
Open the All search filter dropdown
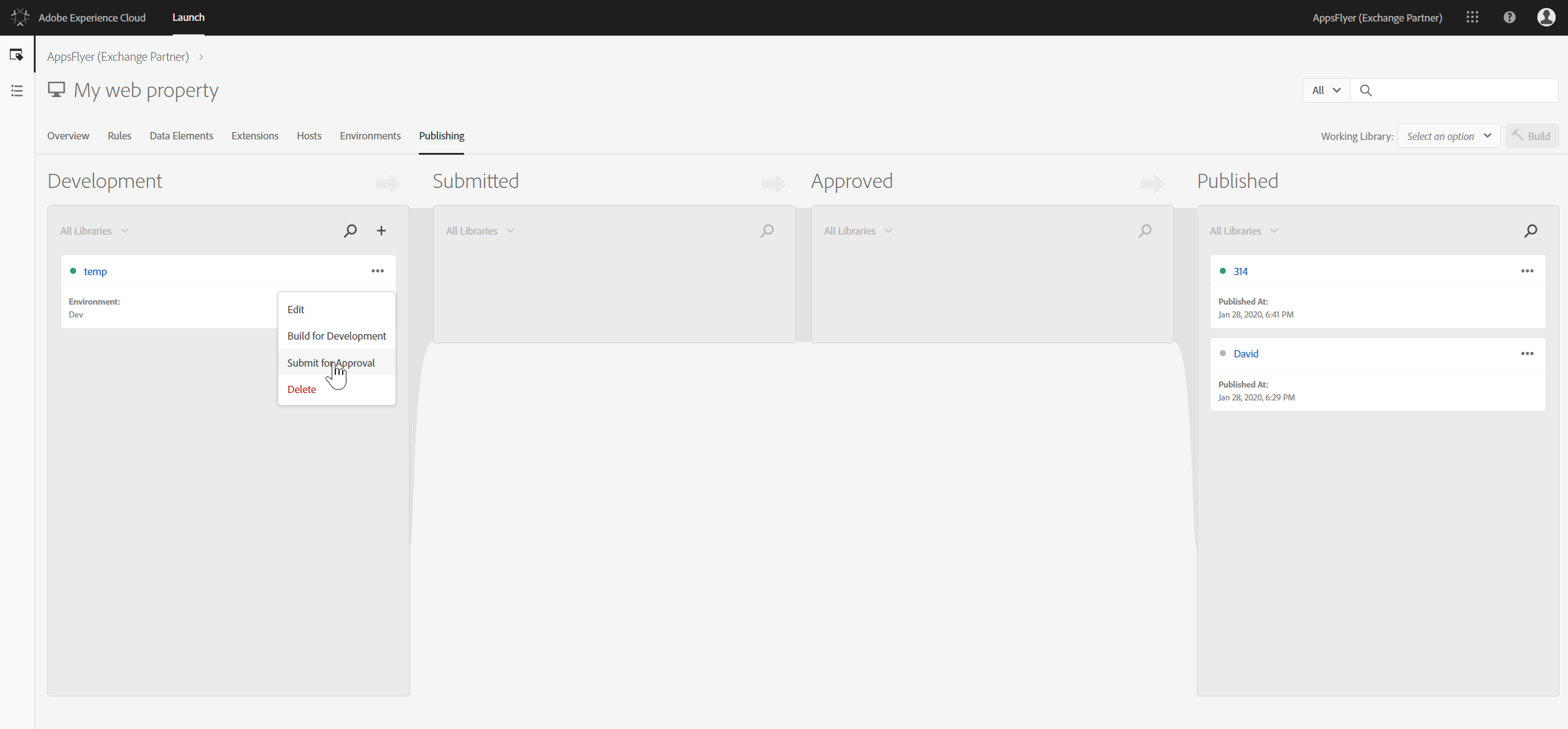(1326, 90)
